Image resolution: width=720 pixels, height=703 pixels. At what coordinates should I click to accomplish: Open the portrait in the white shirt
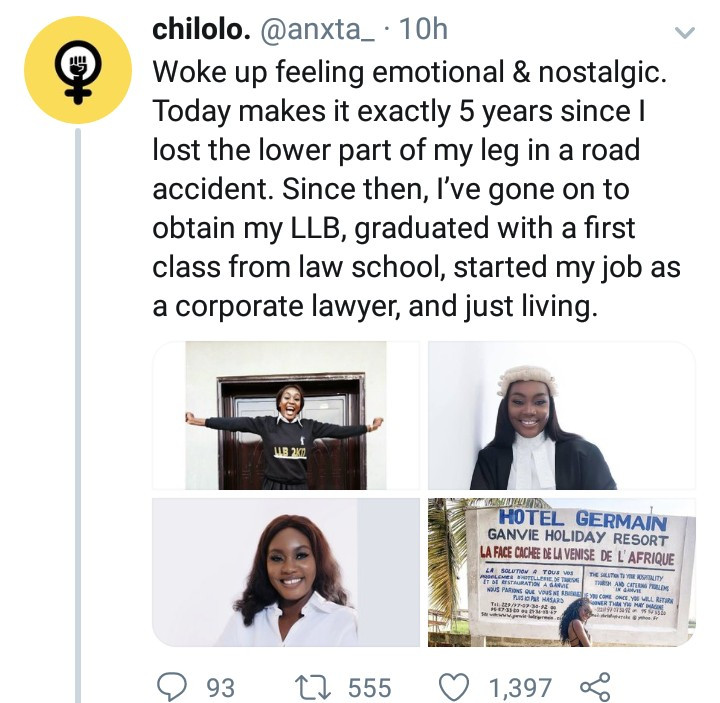click(285, 572)
